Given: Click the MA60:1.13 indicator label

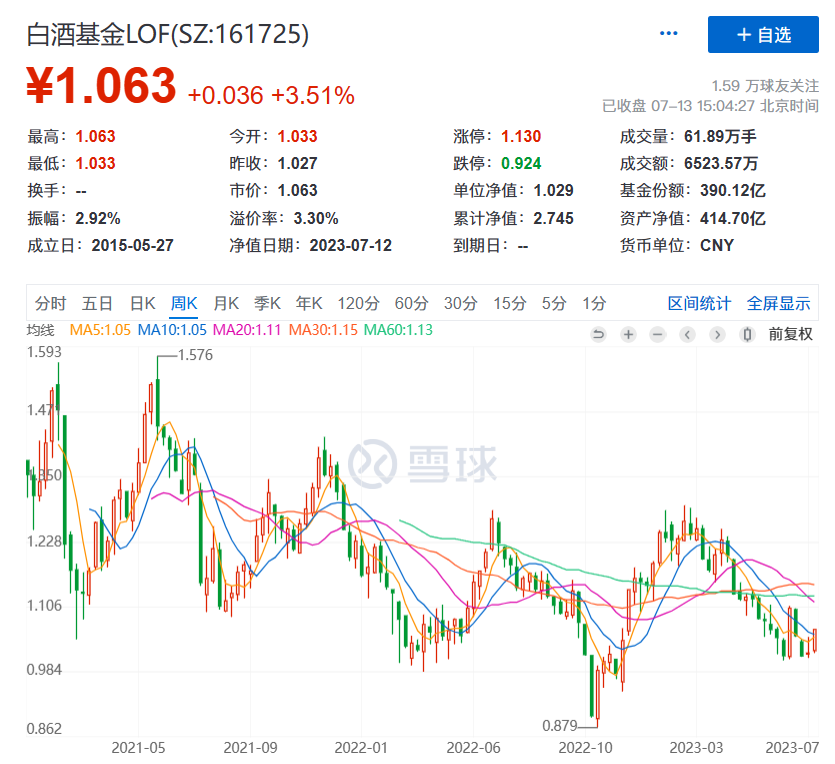Looking at the screenshot, I should pos(398,330).
